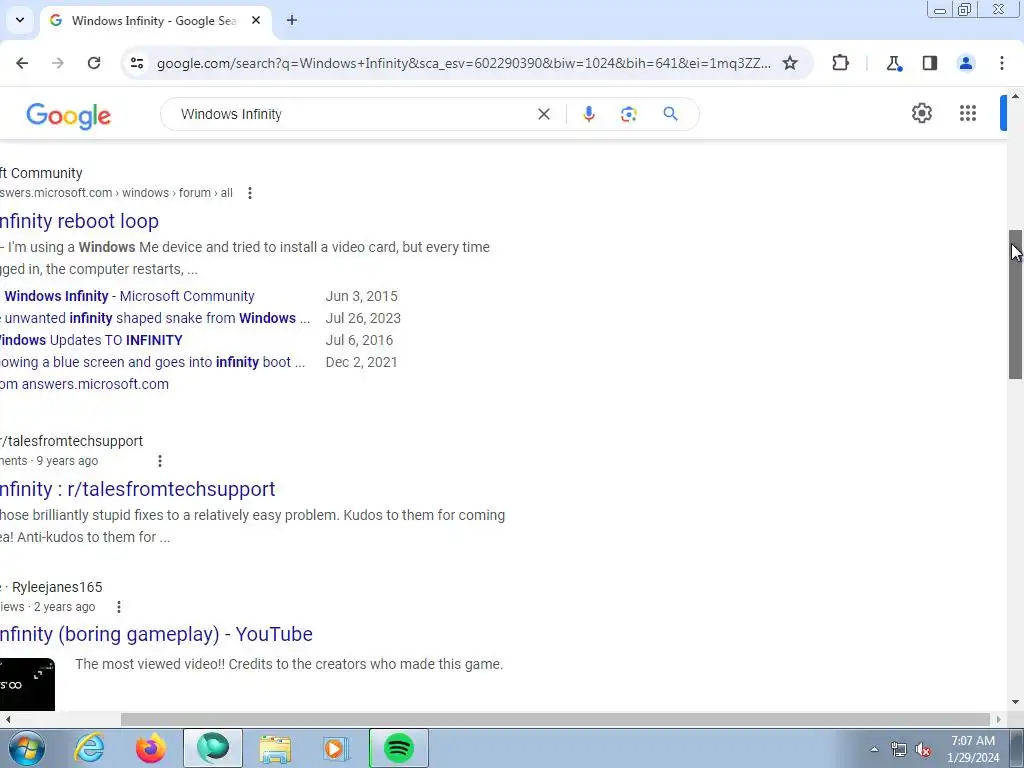Screen dimensions: 1024x768
Task: Open the tab search dropdown arrow
Action: [20, 20]
